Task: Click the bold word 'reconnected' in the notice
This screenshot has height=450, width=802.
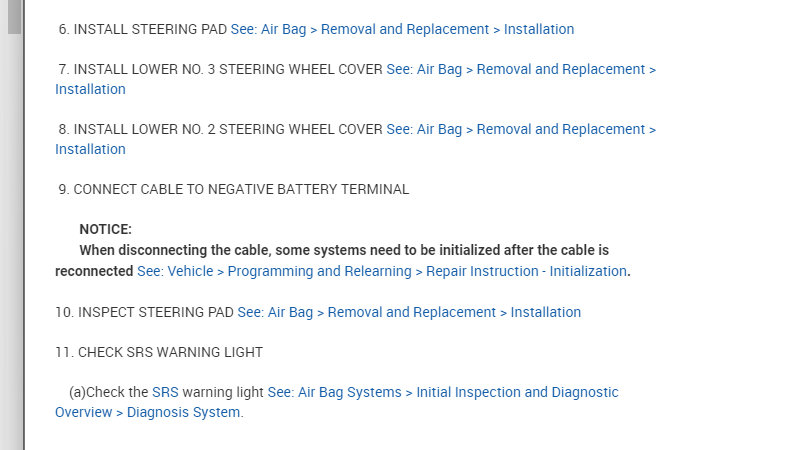Action: point(94,271)
